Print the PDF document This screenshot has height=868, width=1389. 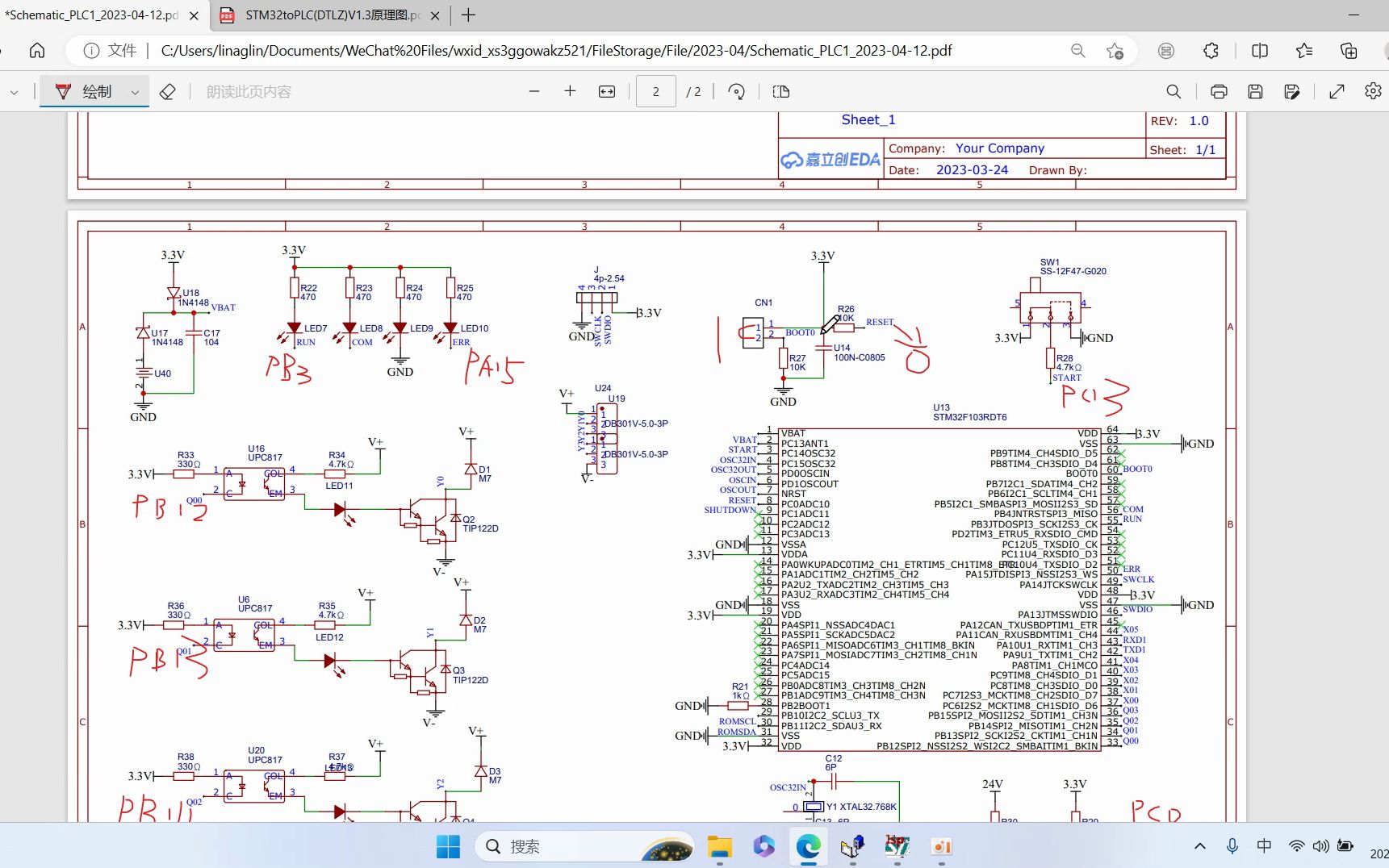(1219, 92)
